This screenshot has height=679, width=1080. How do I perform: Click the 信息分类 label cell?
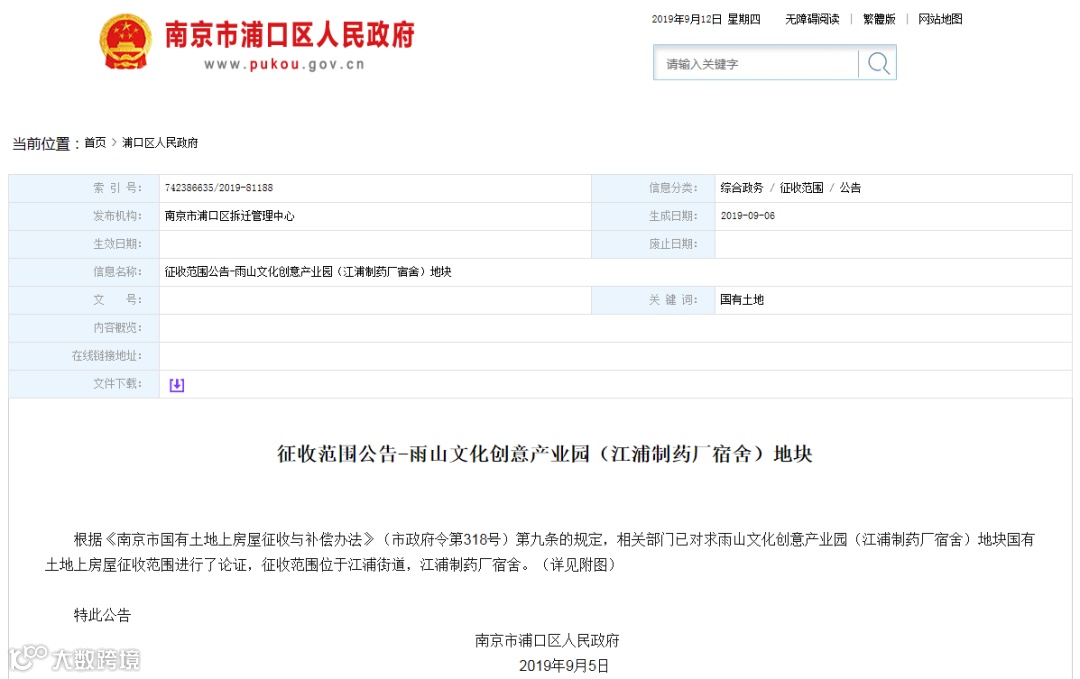click(x=654, y=188)
